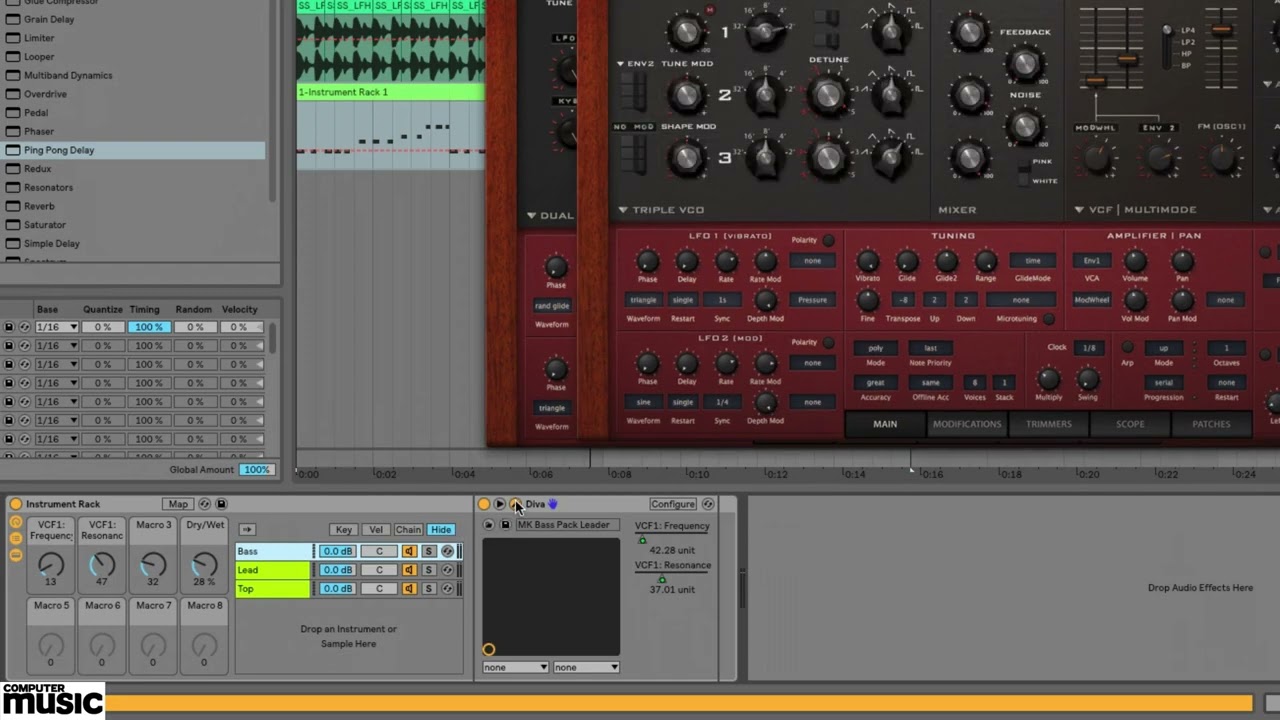Click the FEEDBACK knob in Diva mixer

[1024, 64]
